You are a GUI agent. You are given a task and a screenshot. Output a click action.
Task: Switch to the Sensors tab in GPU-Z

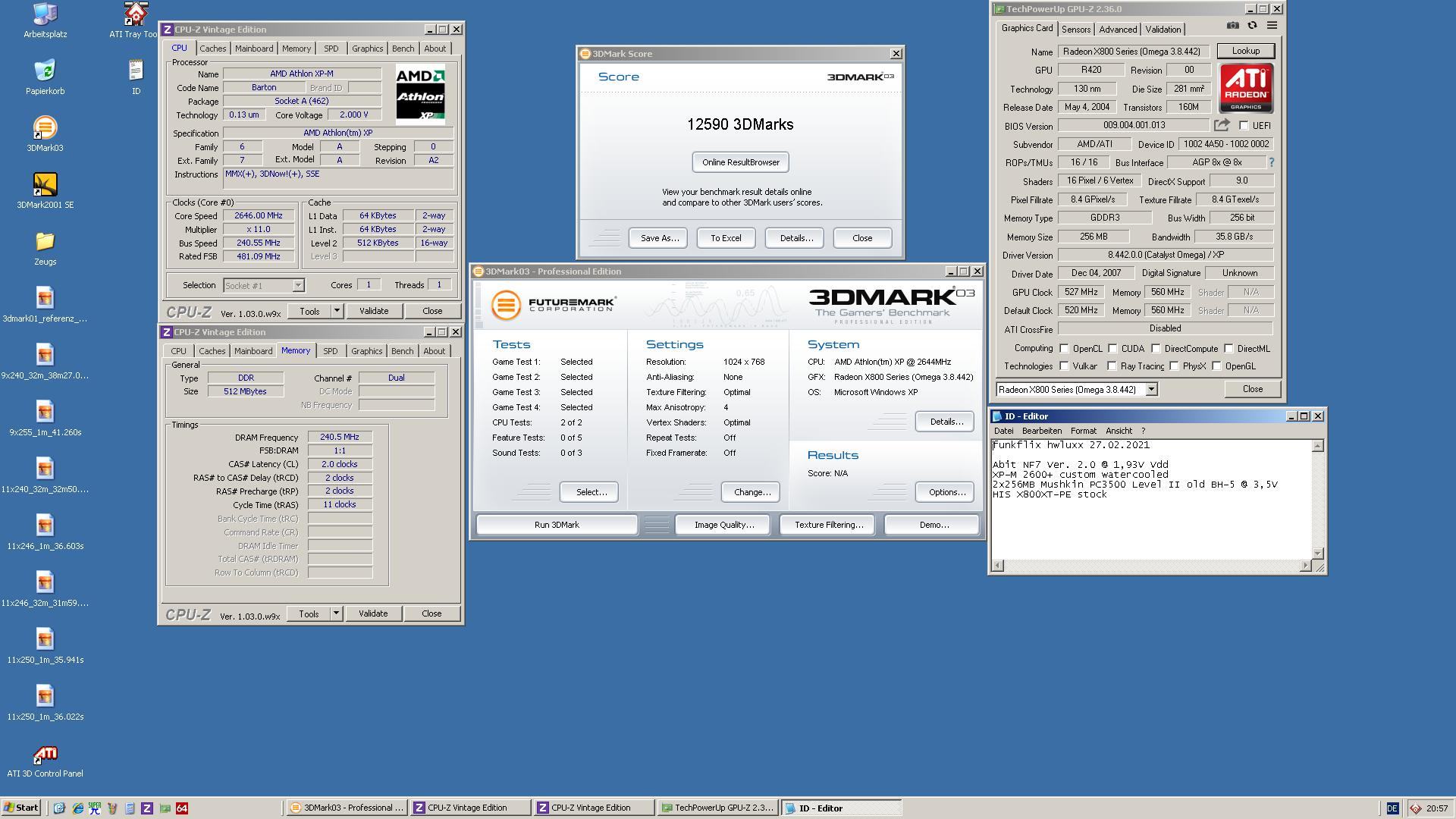click(1075, 30)
